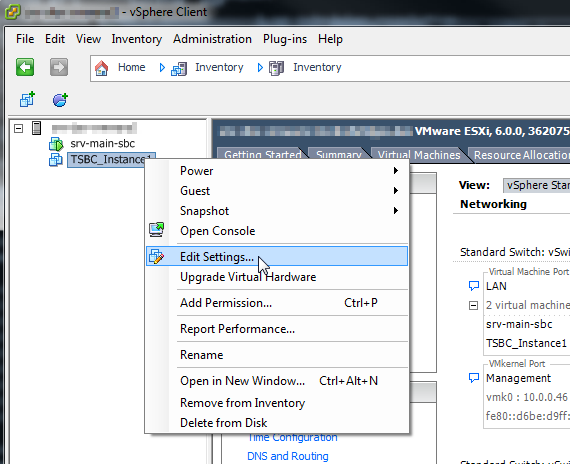Click the first Inventory breadcrumb icon
This screenshot has height=464, width=570.
click(x=179, y=68)
